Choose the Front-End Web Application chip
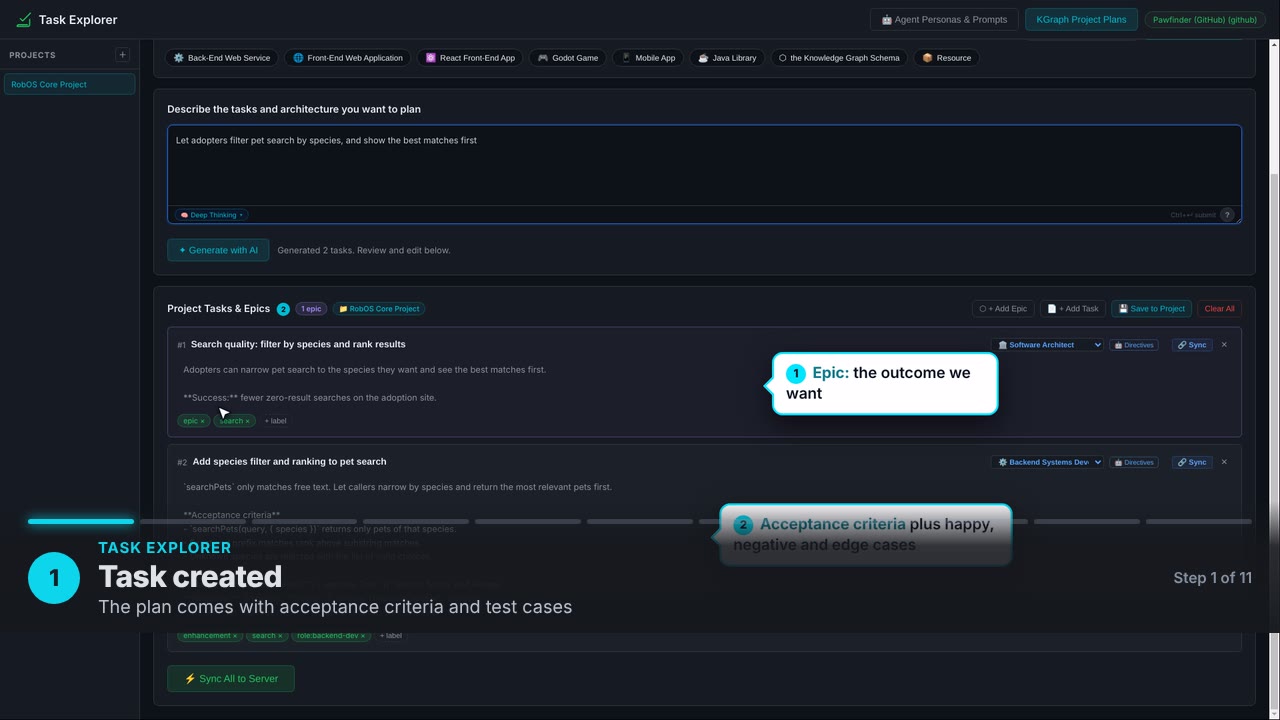 348,58
